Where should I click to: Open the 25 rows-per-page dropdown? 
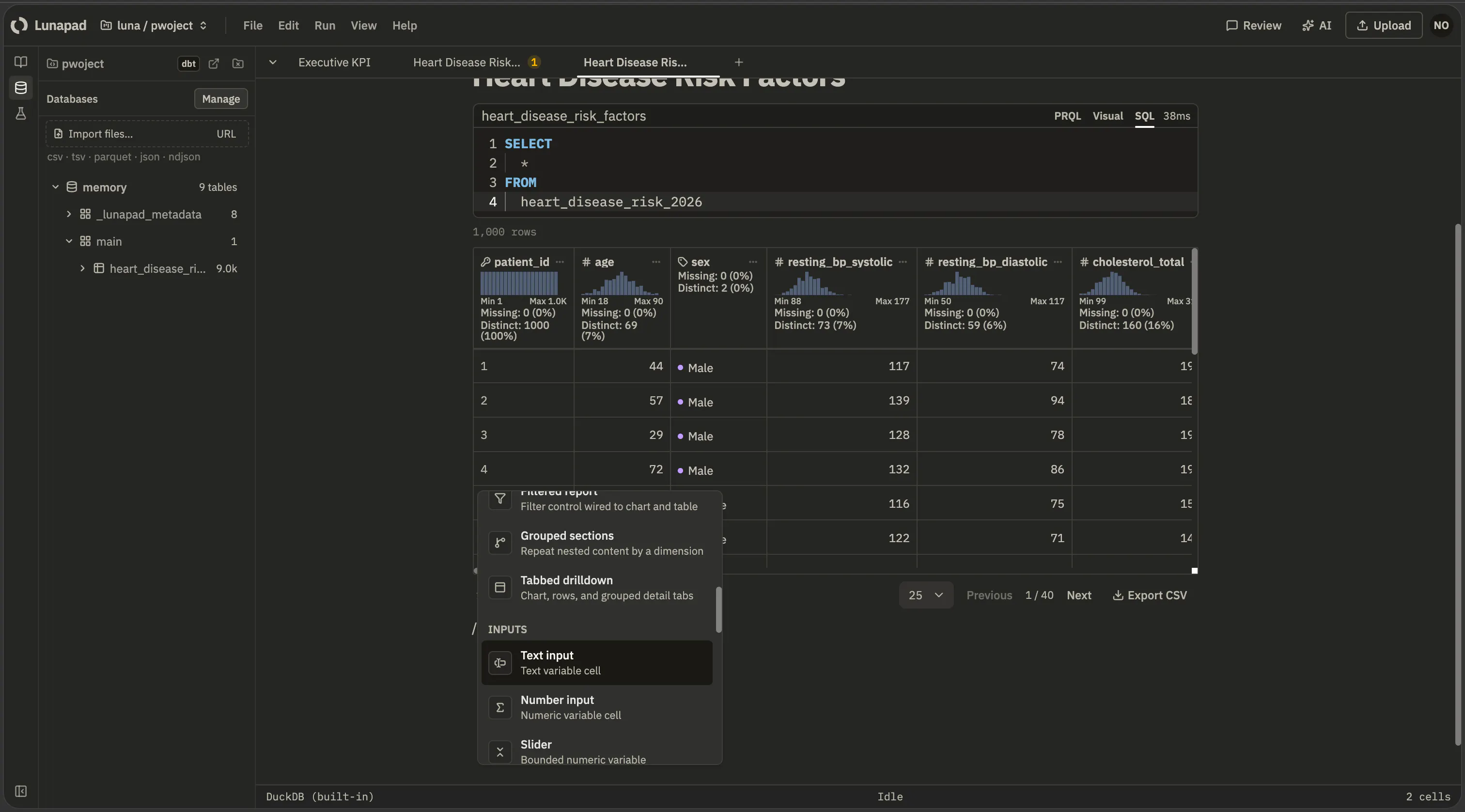[925, 595]
